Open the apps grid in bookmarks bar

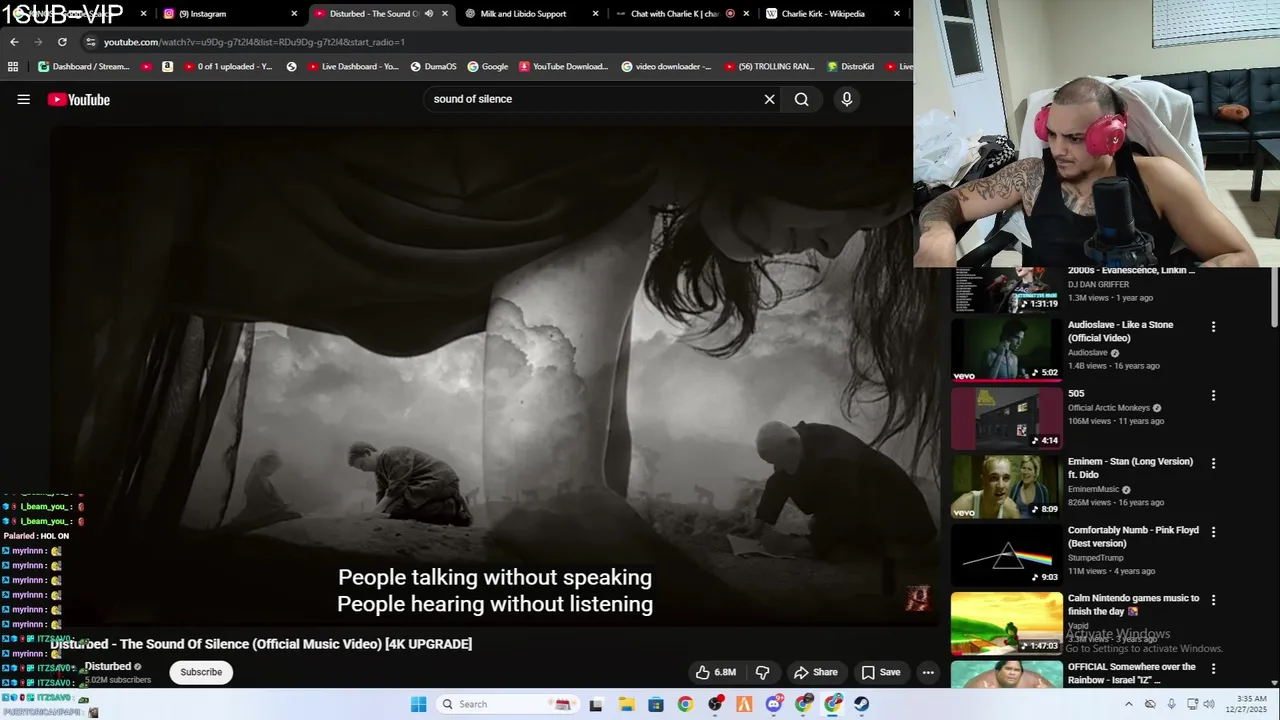pos(13,67)
